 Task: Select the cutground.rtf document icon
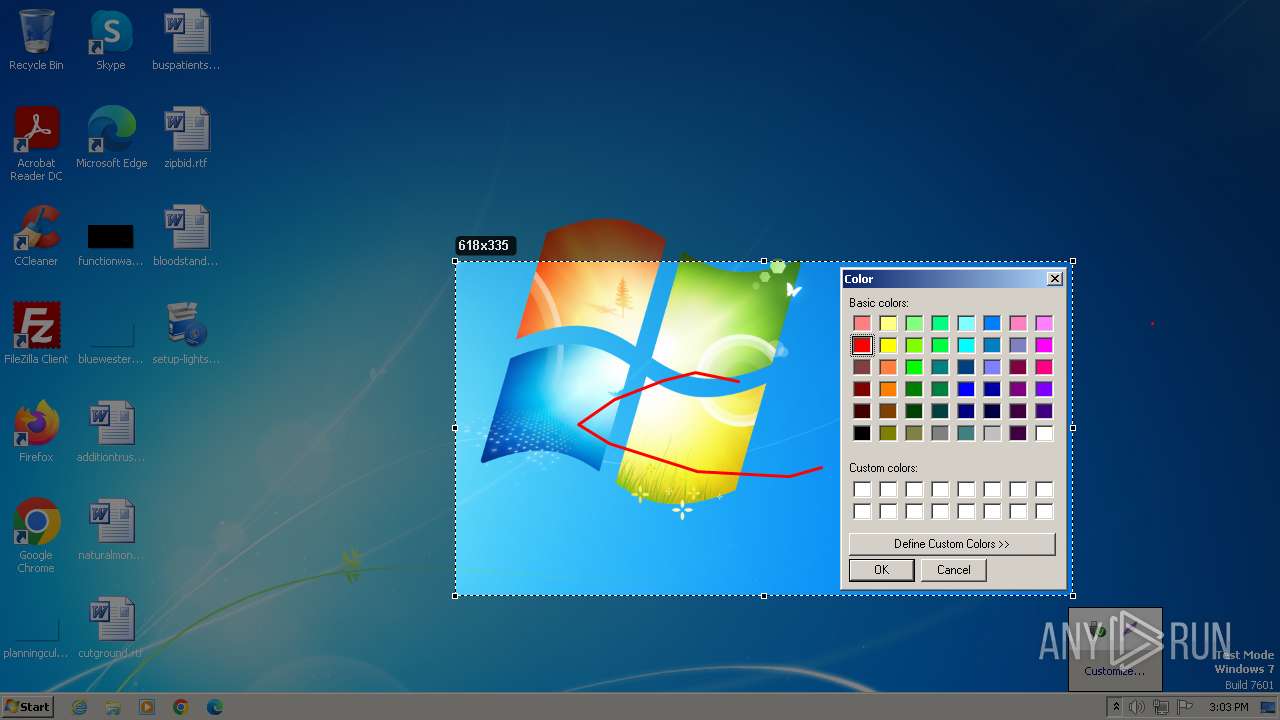pos(110,628)
